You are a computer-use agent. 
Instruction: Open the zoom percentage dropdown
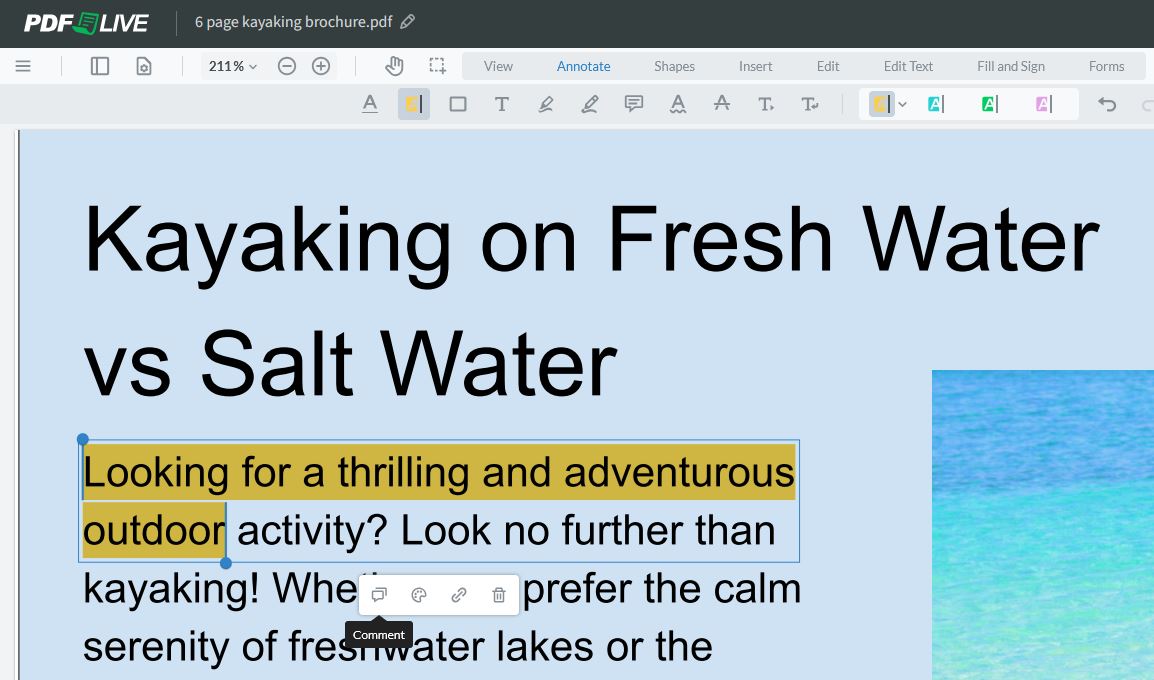(231, 66)
